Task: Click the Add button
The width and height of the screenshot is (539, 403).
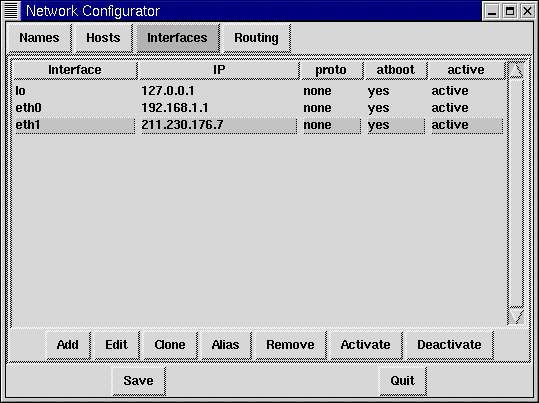Action: [x=68, y=345]
